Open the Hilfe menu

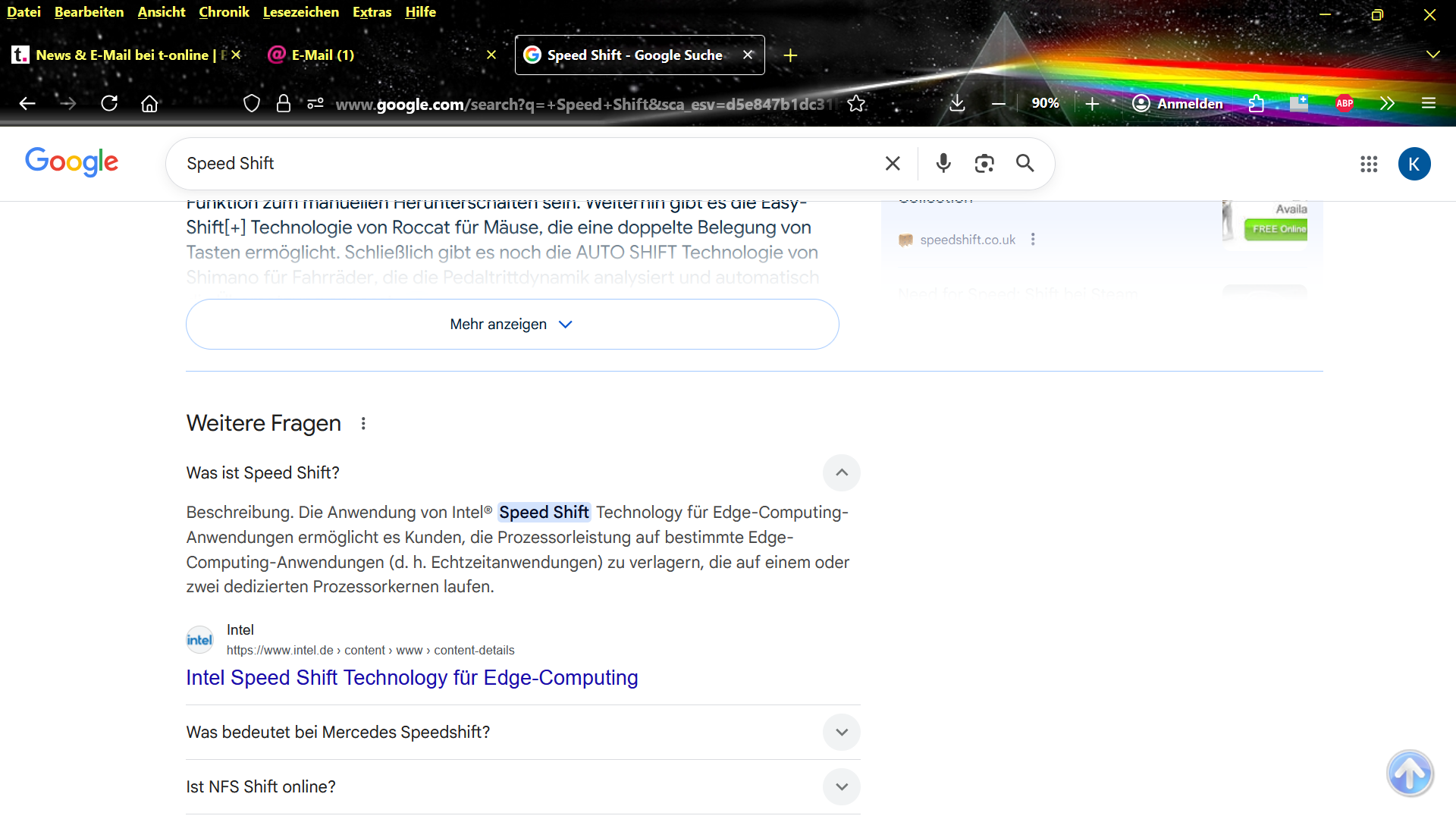click(x=420, y=12)
